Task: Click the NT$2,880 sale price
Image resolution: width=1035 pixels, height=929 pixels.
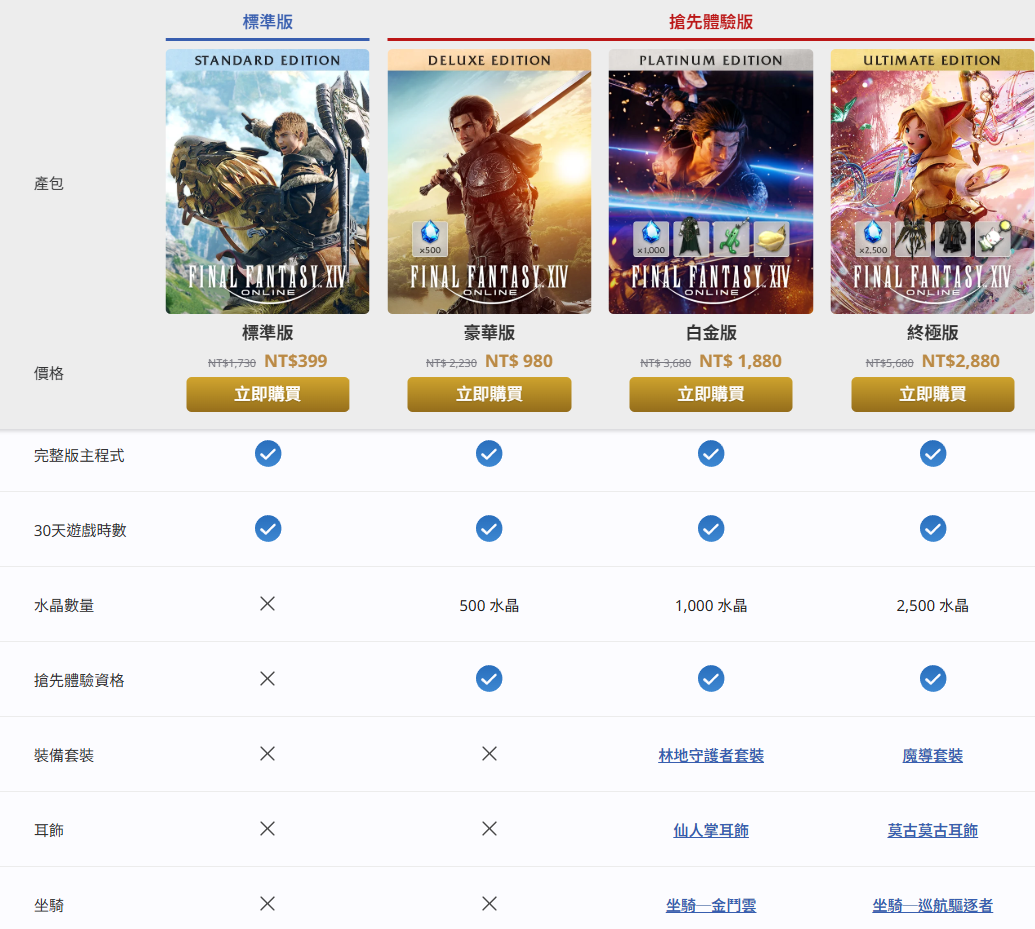Action: pos(960,361)
